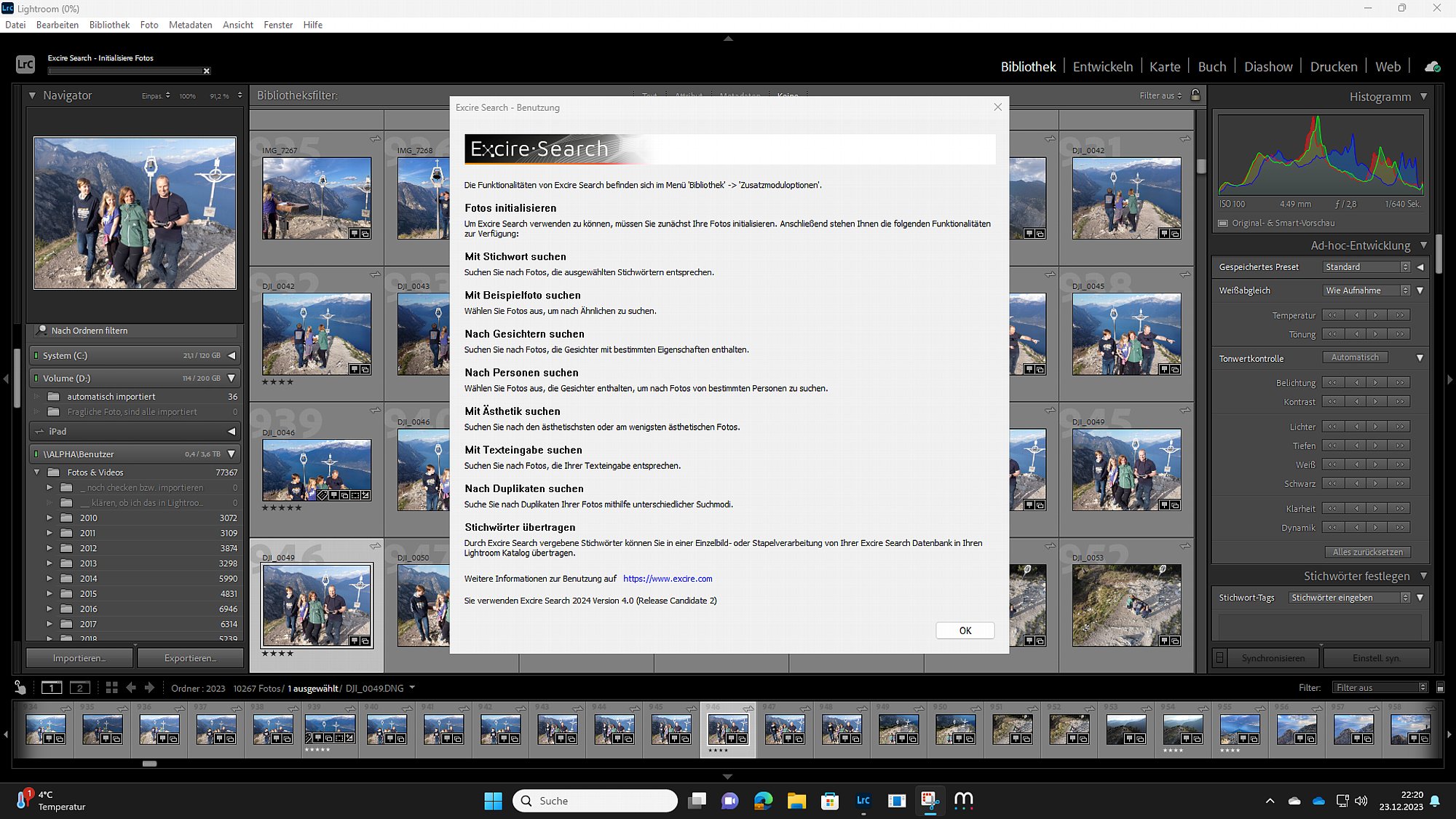Open File Explorer from taskbar

coord(796,801)
